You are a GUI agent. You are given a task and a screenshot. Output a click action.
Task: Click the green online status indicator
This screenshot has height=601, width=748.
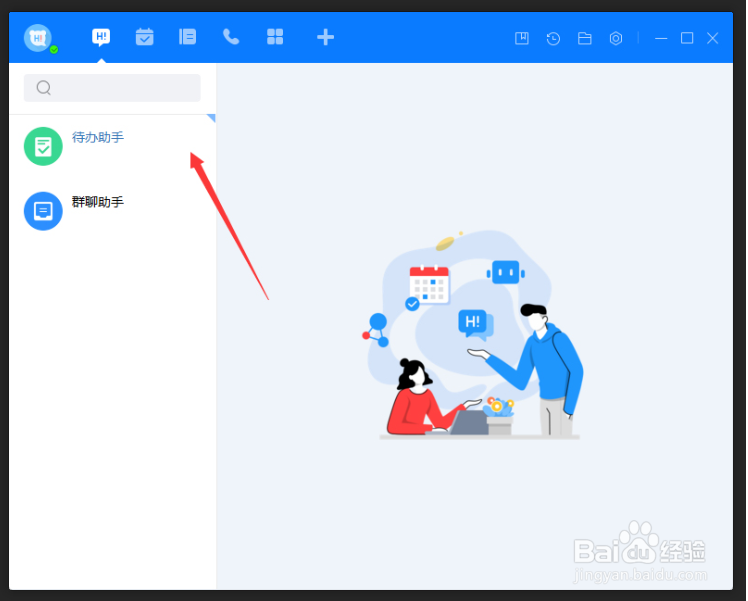(54, 49)
